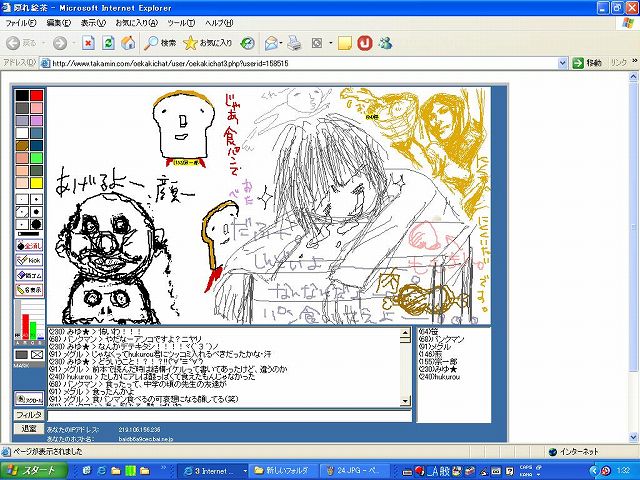
Task: Click the Edit page toolbar icon
Action: 317,43
